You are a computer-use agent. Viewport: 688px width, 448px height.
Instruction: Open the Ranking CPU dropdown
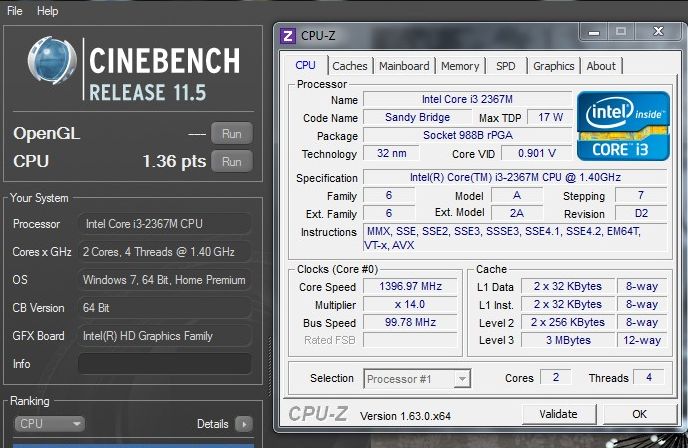tap(50, 424)
